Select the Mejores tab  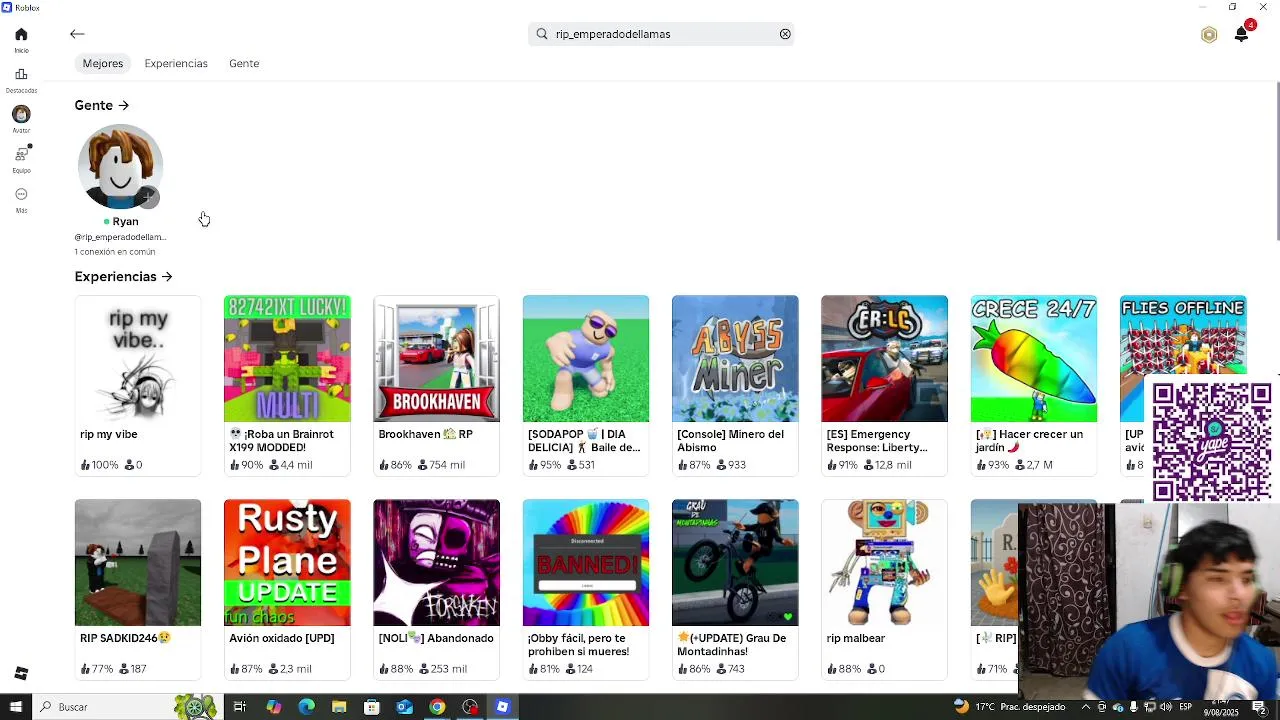pos(103,63)
